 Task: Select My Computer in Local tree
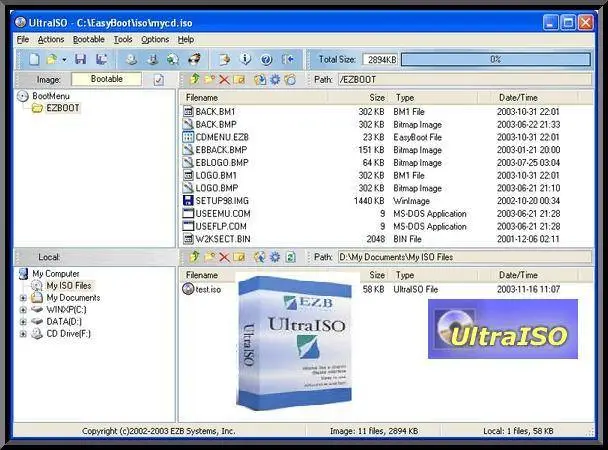56,274
